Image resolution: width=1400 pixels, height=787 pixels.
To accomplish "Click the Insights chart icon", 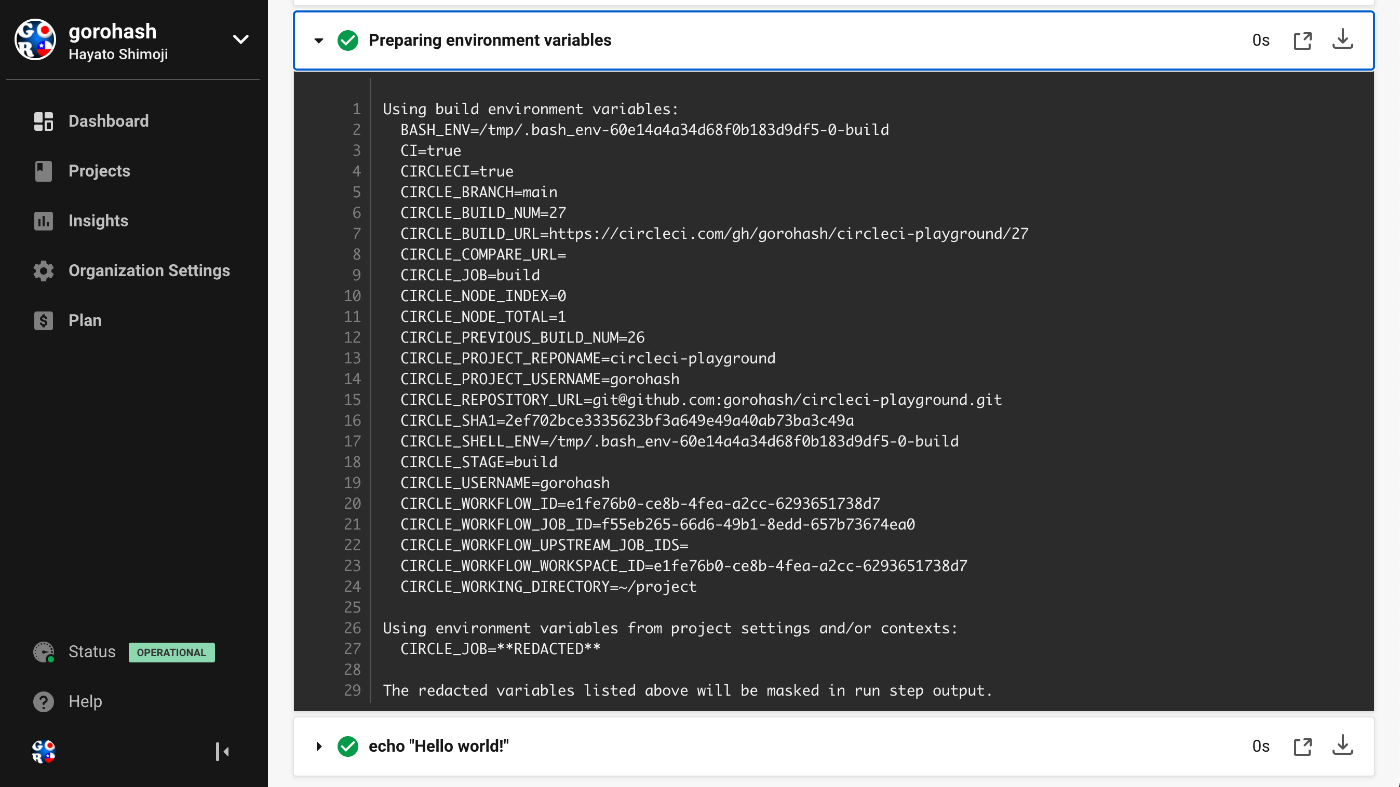I will (43, 221).
